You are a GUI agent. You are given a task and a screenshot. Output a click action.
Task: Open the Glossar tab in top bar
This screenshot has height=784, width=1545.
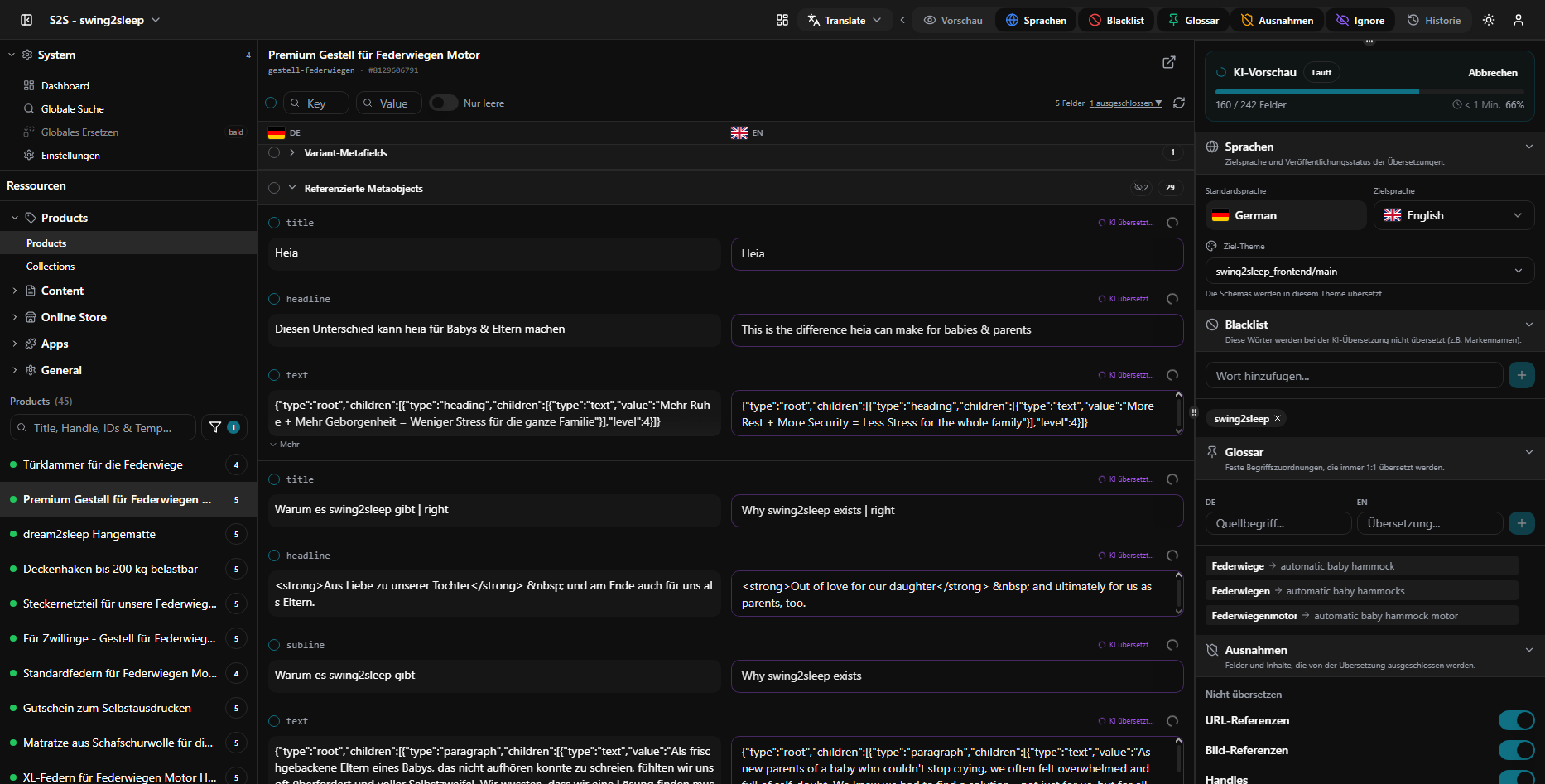[1193, 20]
